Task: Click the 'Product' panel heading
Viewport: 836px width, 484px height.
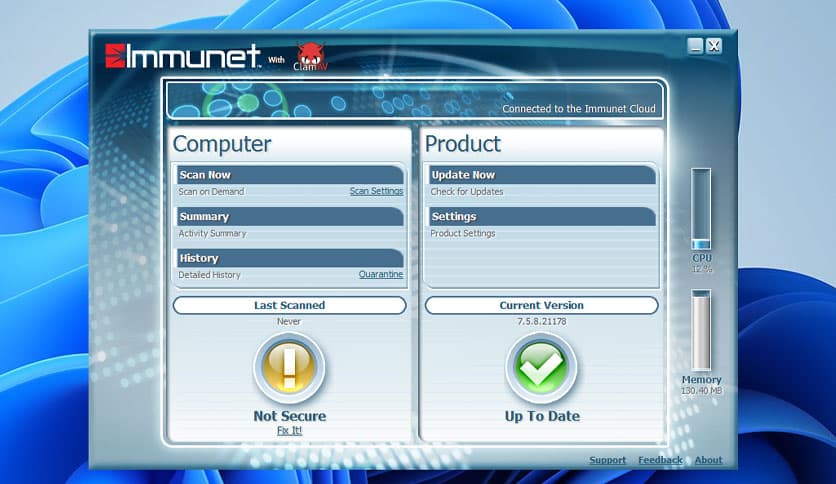Action: pyautogui.click(x=463, y=144)
